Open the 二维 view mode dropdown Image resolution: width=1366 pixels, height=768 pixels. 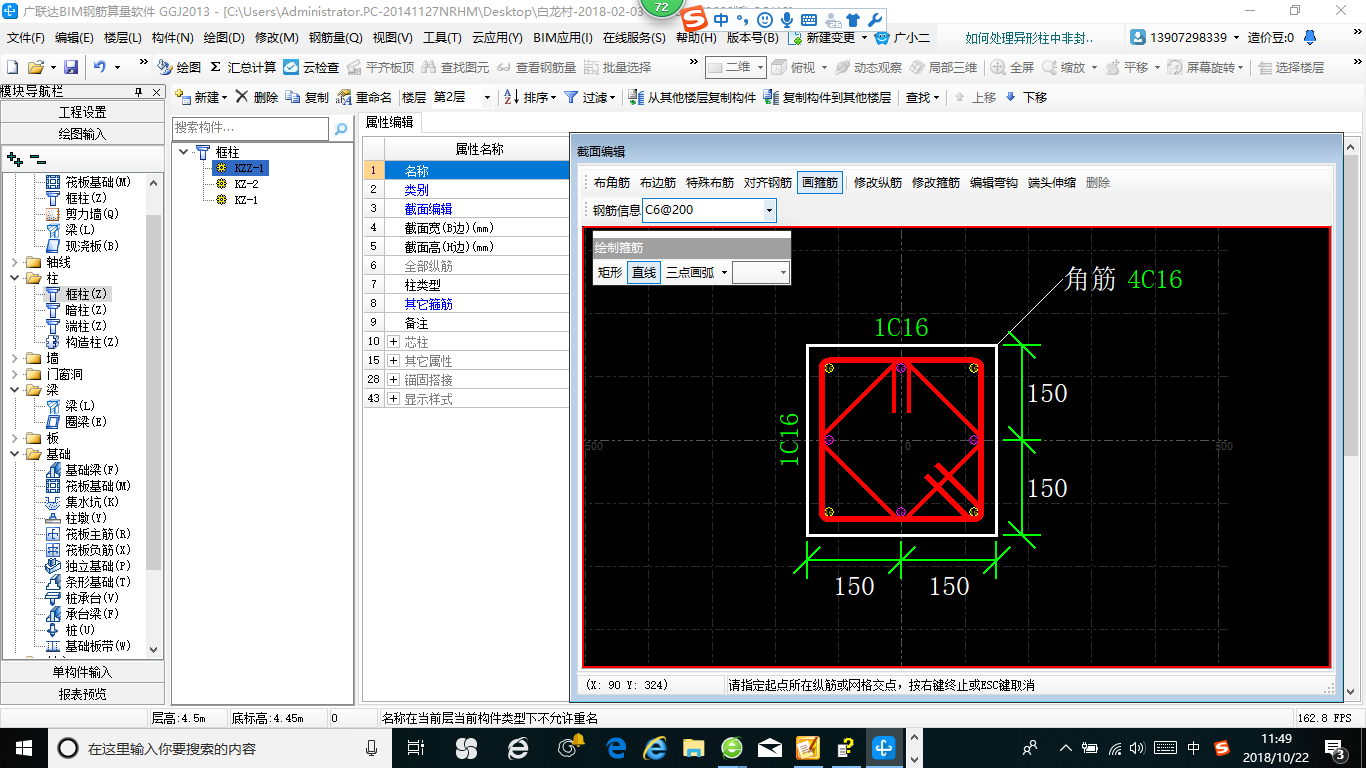click(x=760, y=67)
